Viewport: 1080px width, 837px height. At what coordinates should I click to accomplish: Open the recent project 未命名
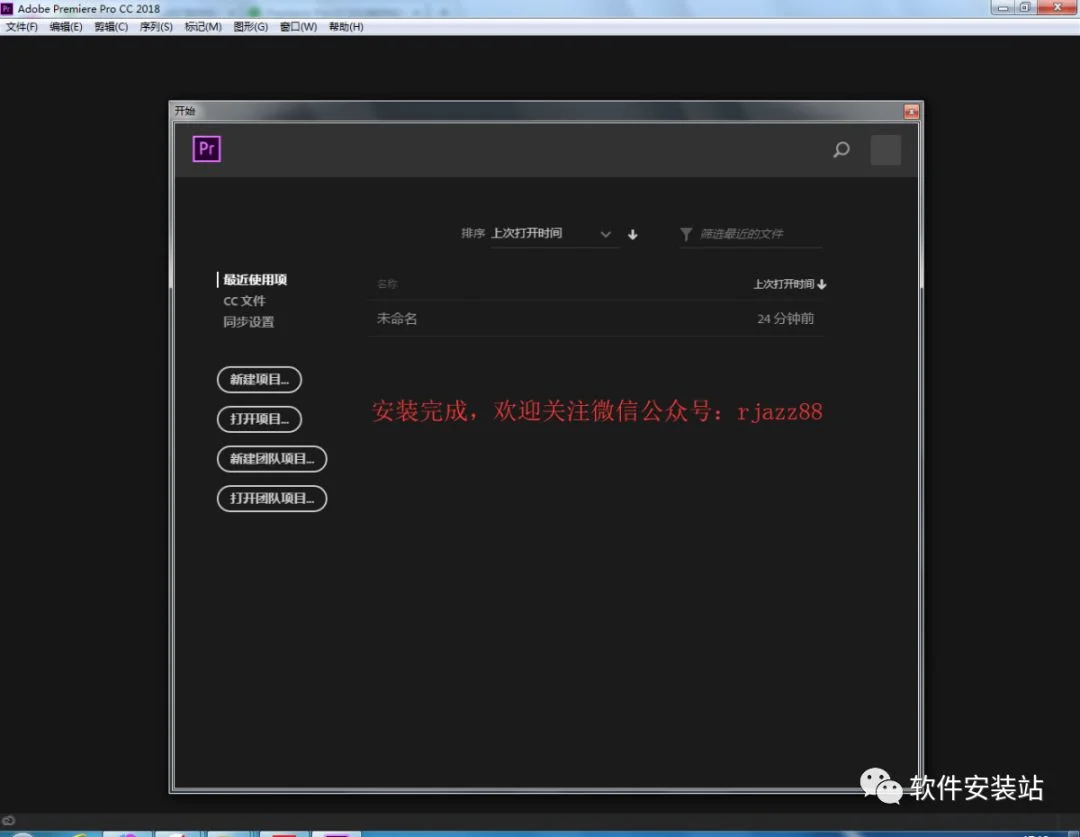point(596,318)
